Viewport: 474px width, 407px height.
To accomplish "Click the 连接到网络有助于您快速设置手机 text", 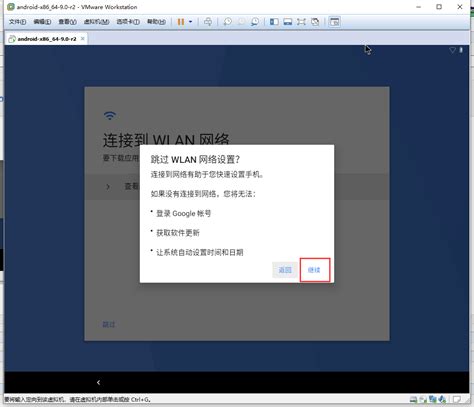I will pos(207,174).
